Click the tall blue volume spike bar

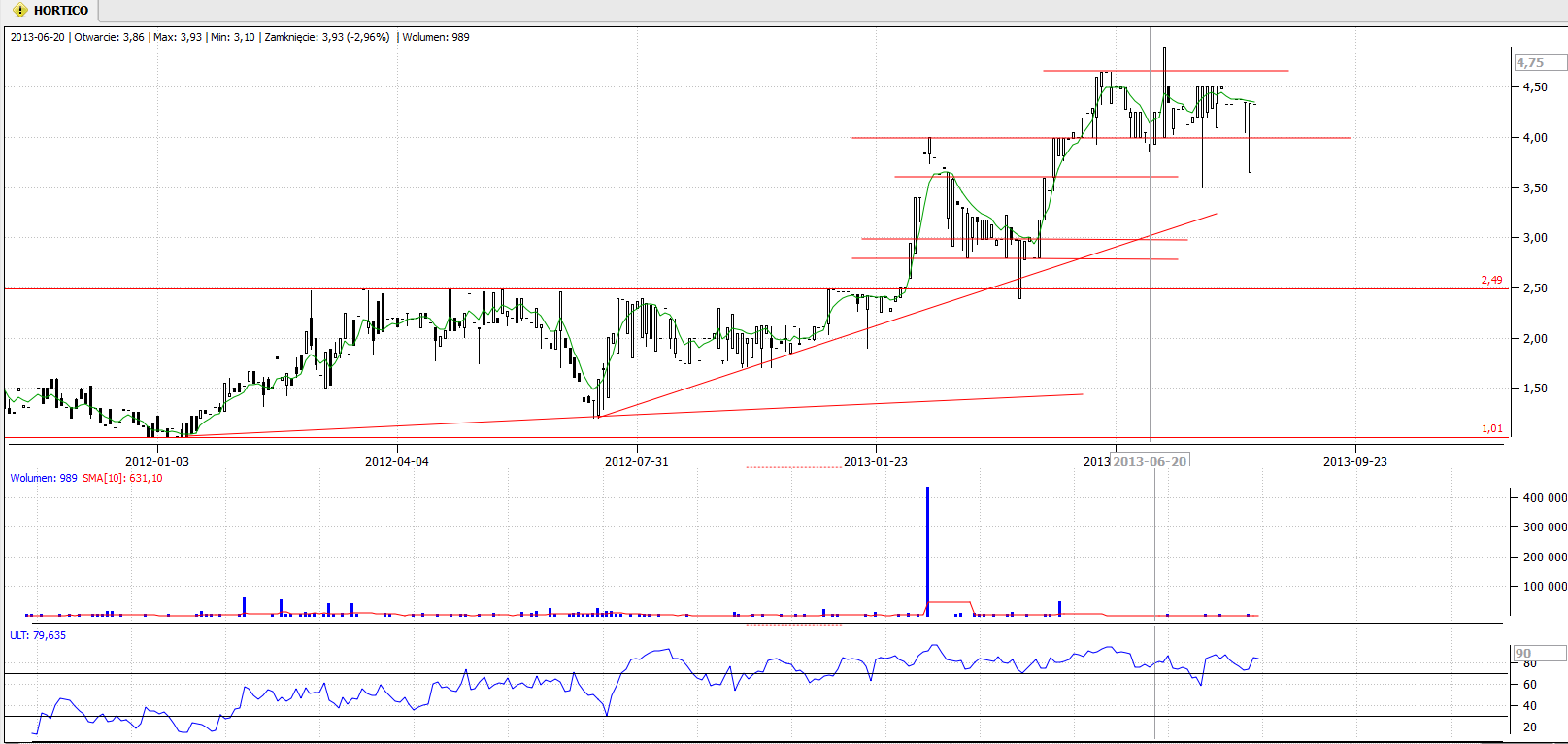(927, 549)
